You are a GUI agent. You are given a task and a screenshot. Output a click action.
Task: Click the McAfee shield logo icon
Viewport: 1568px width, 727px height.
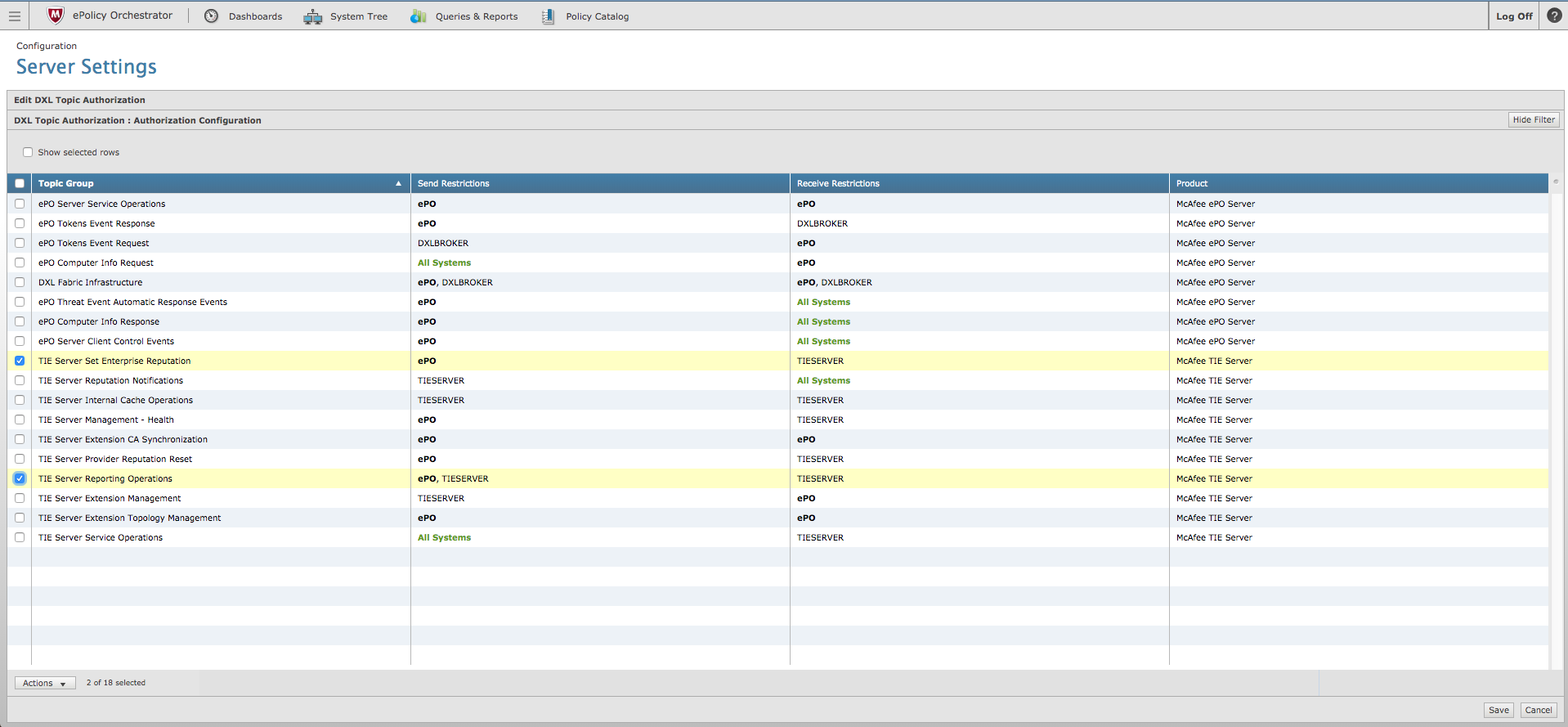click(56, 16)
